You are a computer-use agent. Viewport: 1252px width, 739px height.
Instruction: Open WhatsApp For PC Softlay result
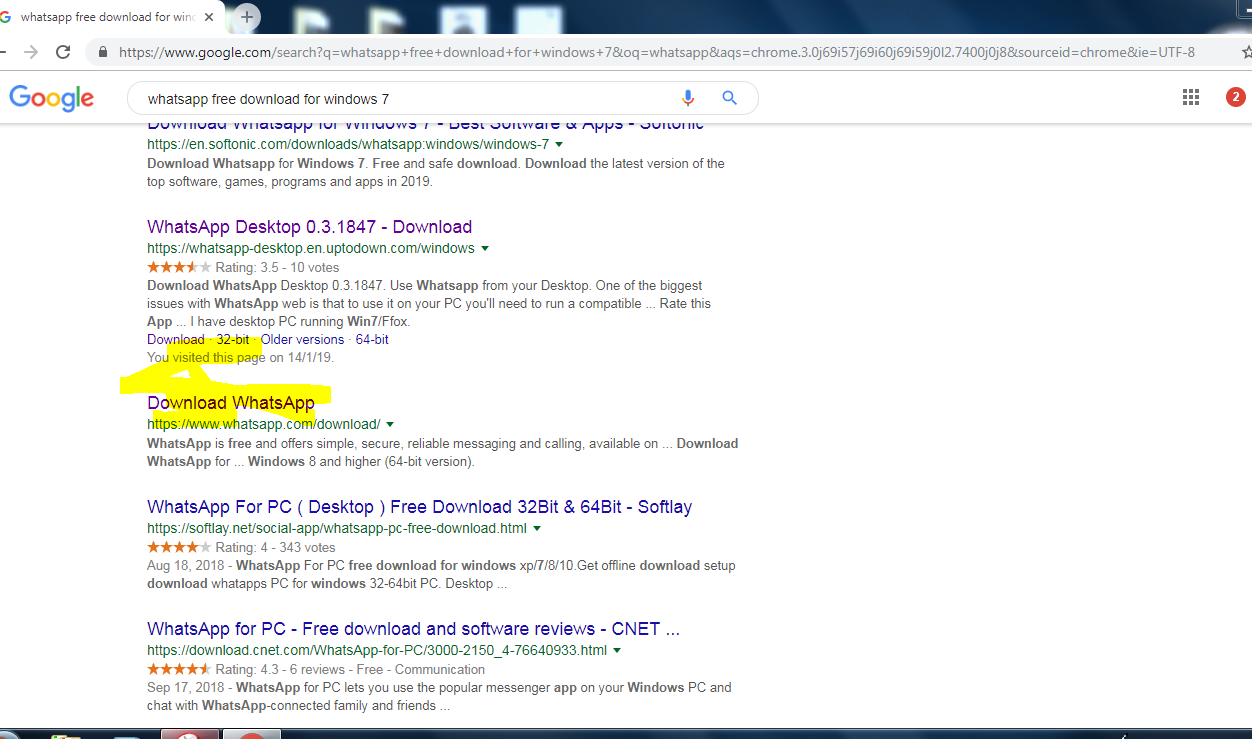coord(419,507)
